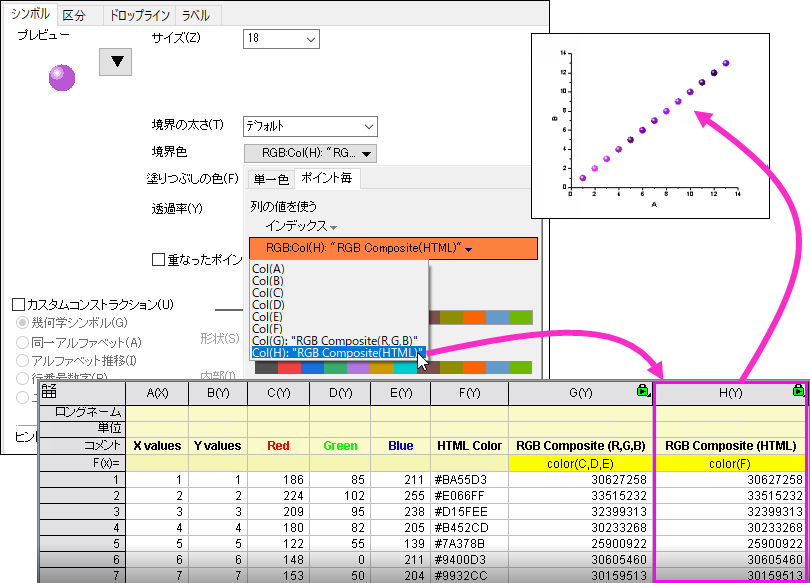810x583 pixels.
Task: Click the worksheet select-all corner icon
Action: click(49, 391)
